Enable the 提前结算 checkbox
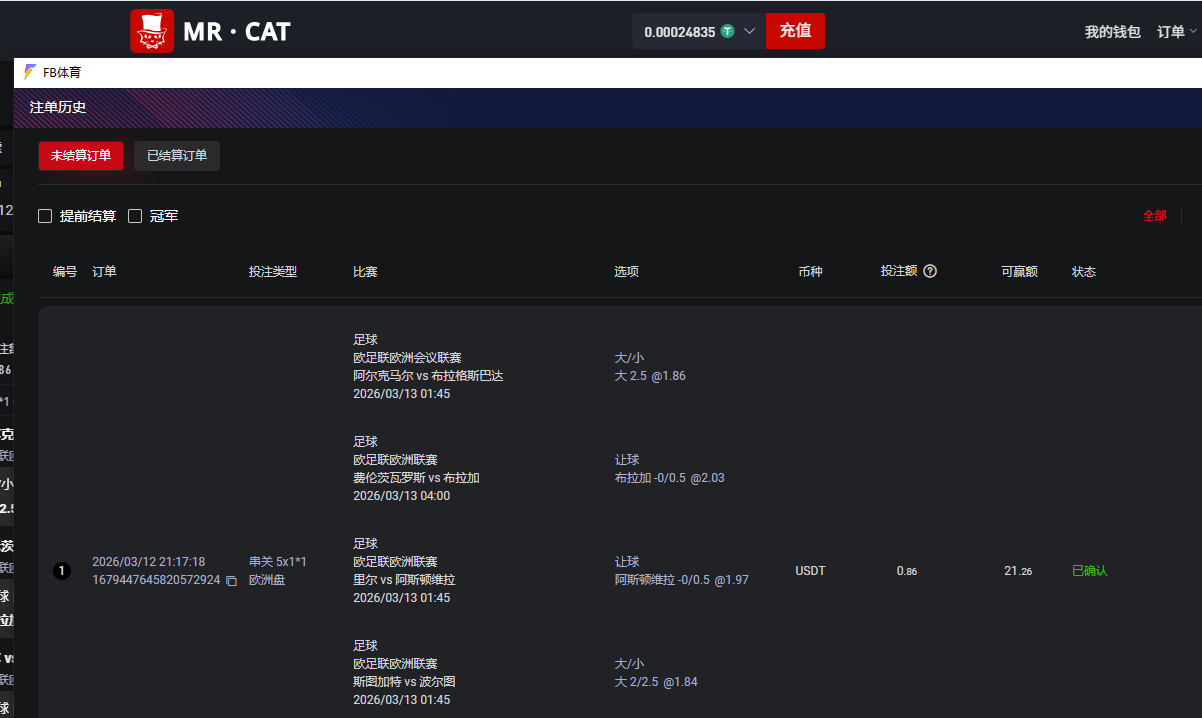 coord(44,215)
